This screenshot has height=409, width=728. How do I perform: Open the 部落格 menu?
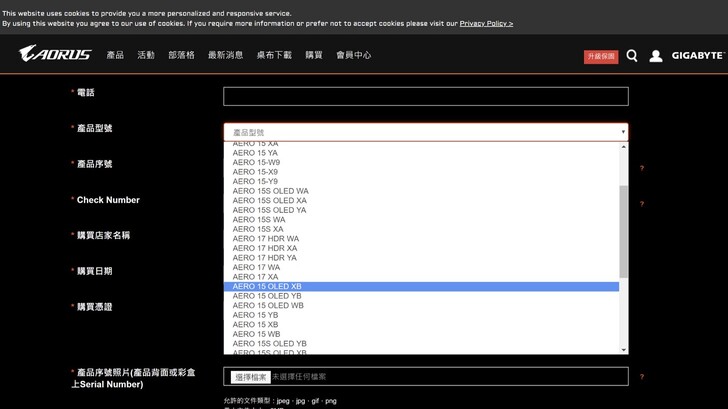tap(181, 55)
